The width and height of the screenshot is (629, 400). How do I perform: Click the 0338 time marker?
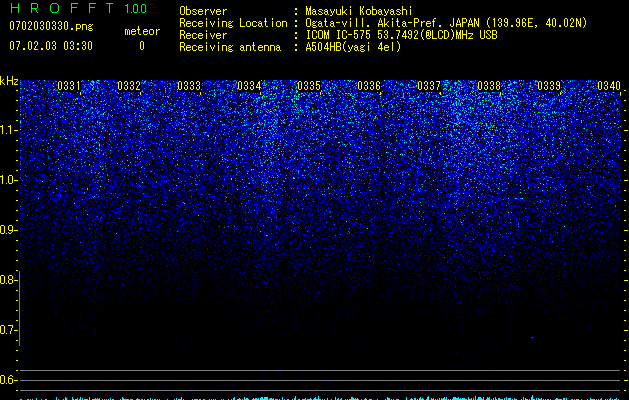tap(489, 86)
